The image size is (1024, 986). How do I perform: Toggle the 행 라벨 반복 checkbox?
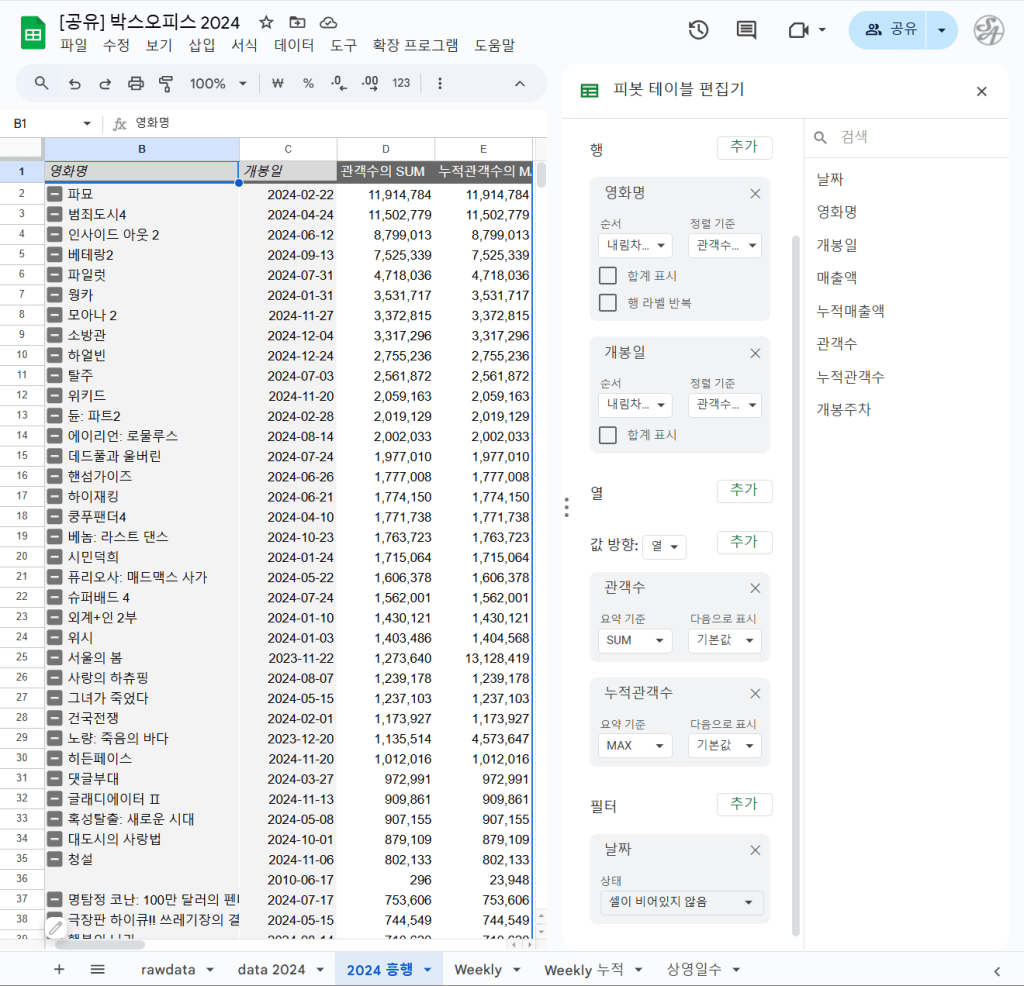(x=607, y=303)
